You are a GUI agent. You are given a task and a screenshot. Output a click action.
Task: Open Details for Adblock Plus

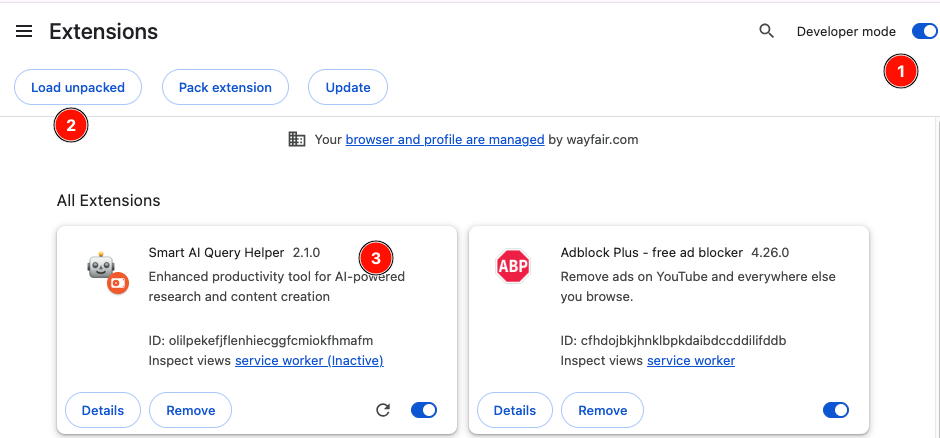coord(514,410)
